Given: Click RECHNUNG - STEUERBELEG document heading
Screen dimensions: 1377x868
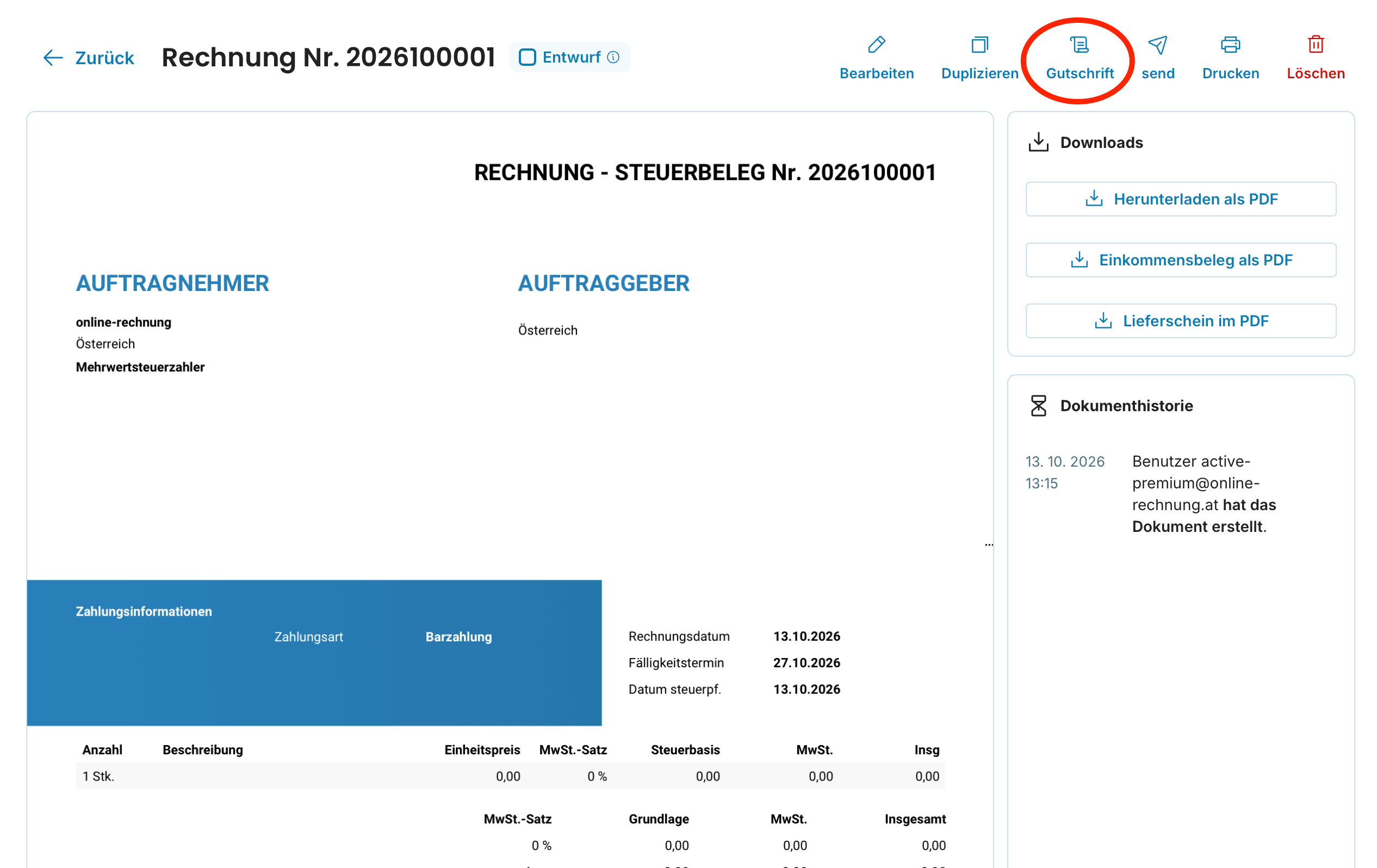Looking at the screenshot, I should pyautogui.click(x=704, y=173).
